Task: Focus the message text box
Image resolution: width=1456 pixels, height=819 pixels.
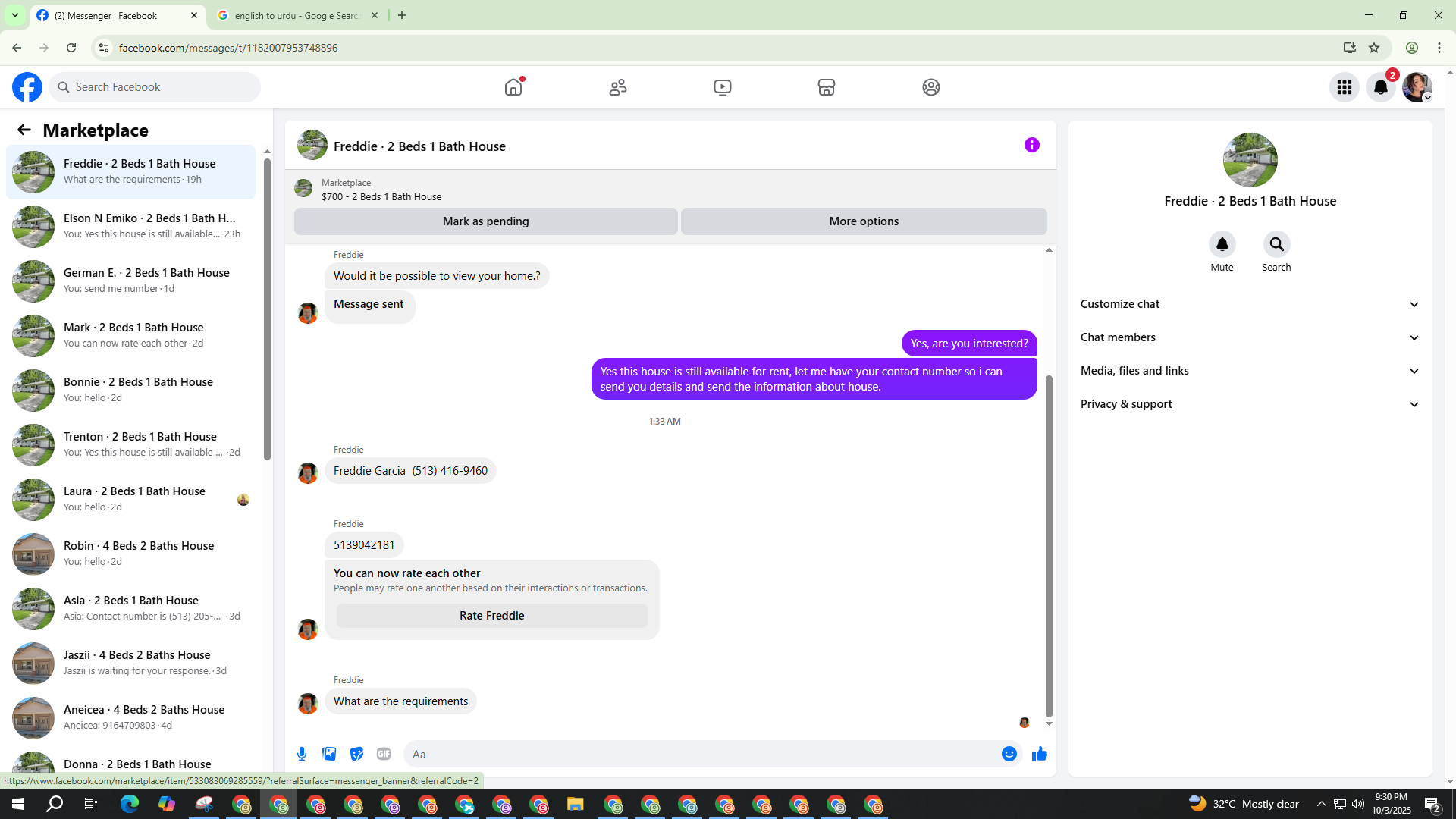Action: click(x=701, y=754)
